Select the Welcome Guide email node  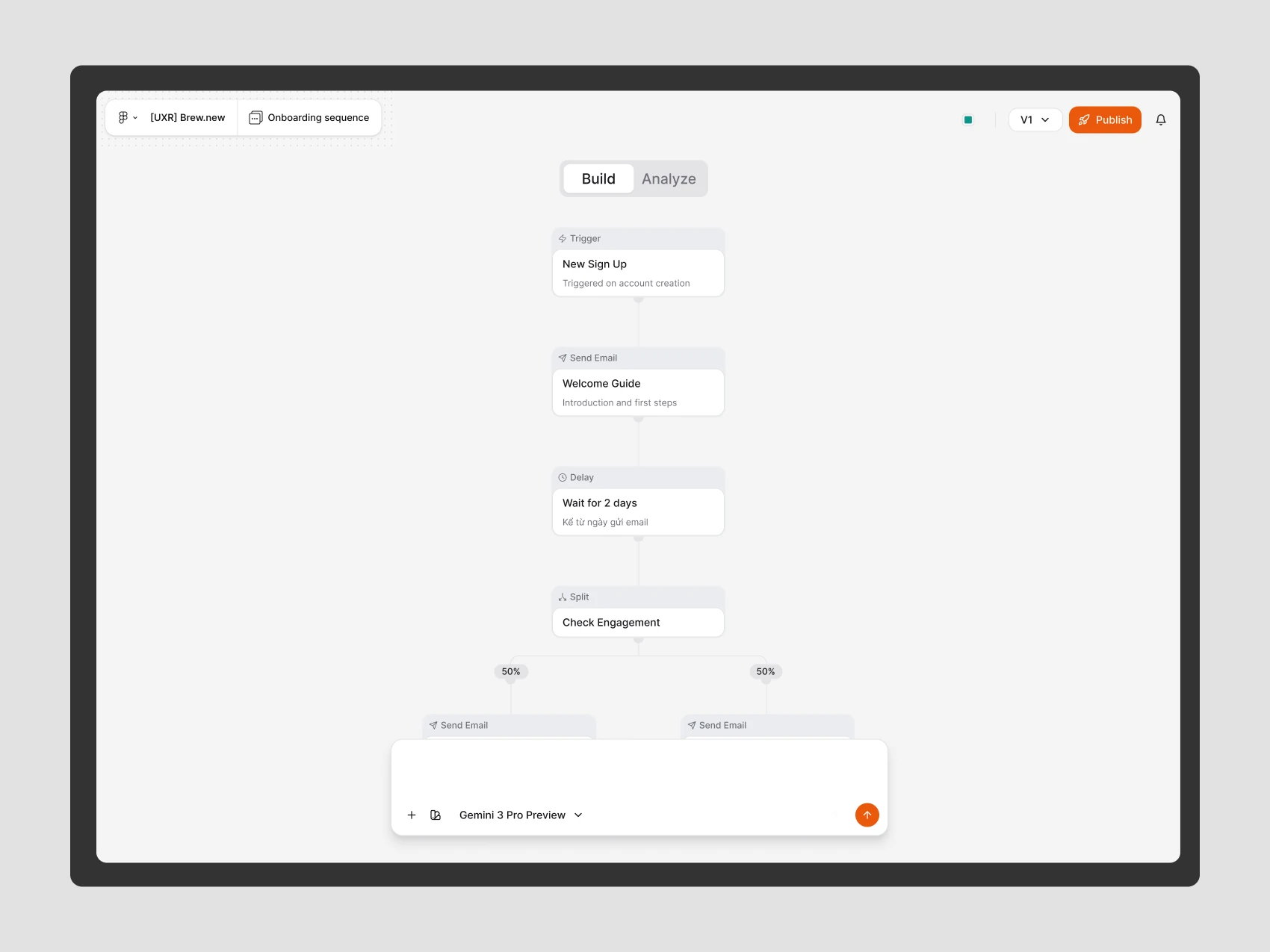click(x=638, y=392)
